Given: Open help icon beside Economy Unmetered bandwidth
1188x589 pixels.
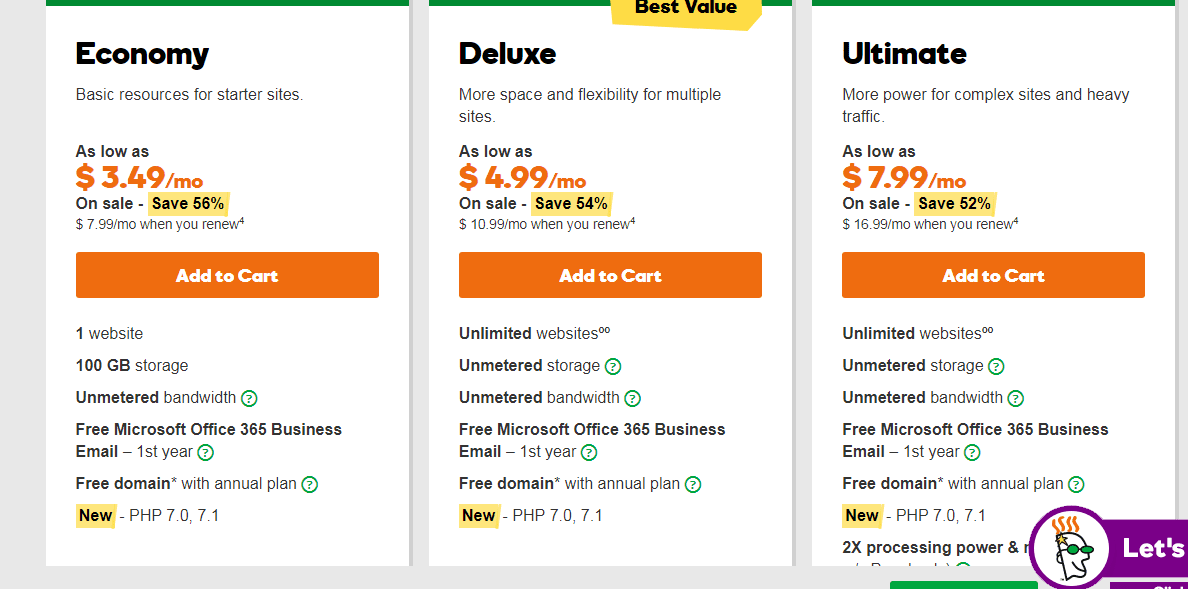Looking at the screenshot, I should click(249, 398).
